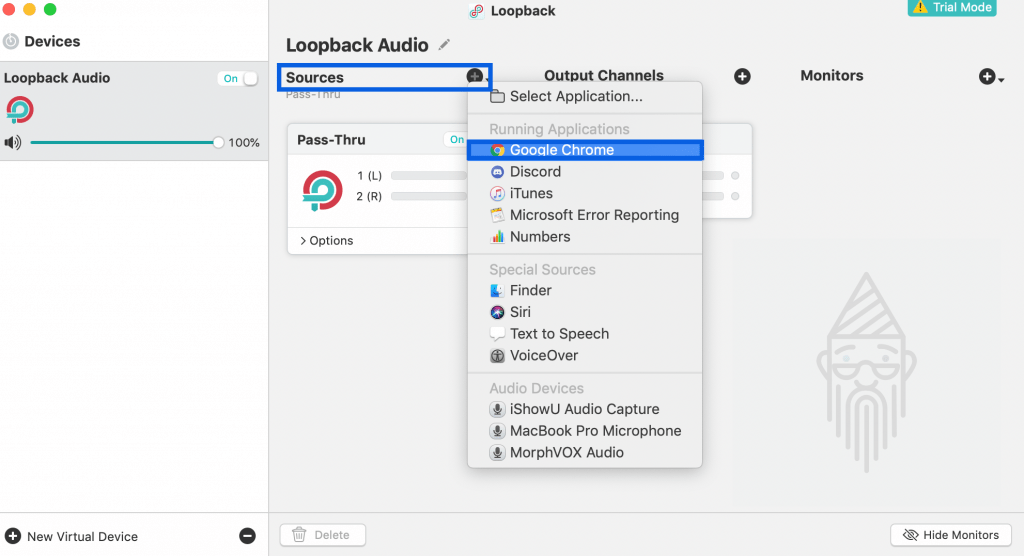The width and height of the screenshot is (1024, 556).
Task: Choose Text to Speech source
Action: (585, 334)
